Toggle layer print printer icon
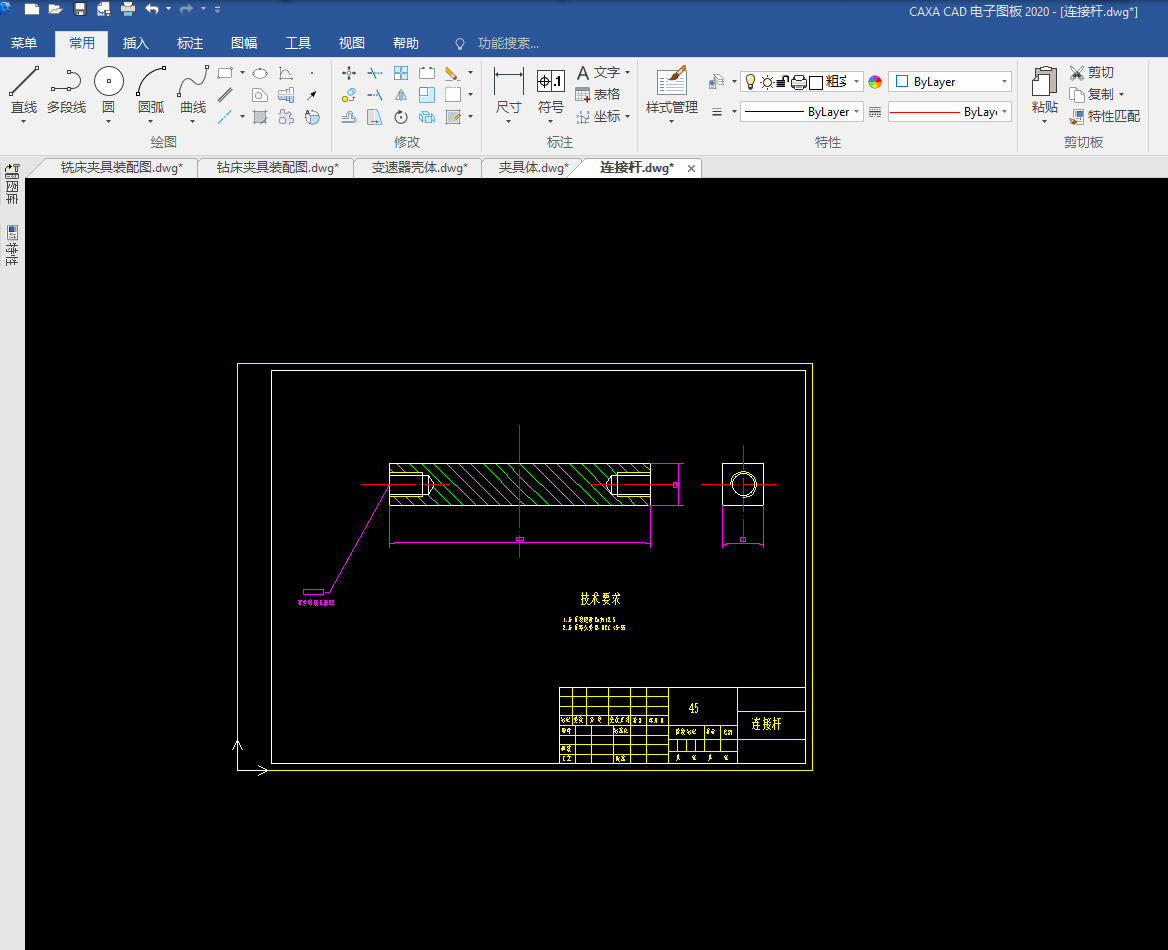The image size is (1168, 950). click(799, 82)
